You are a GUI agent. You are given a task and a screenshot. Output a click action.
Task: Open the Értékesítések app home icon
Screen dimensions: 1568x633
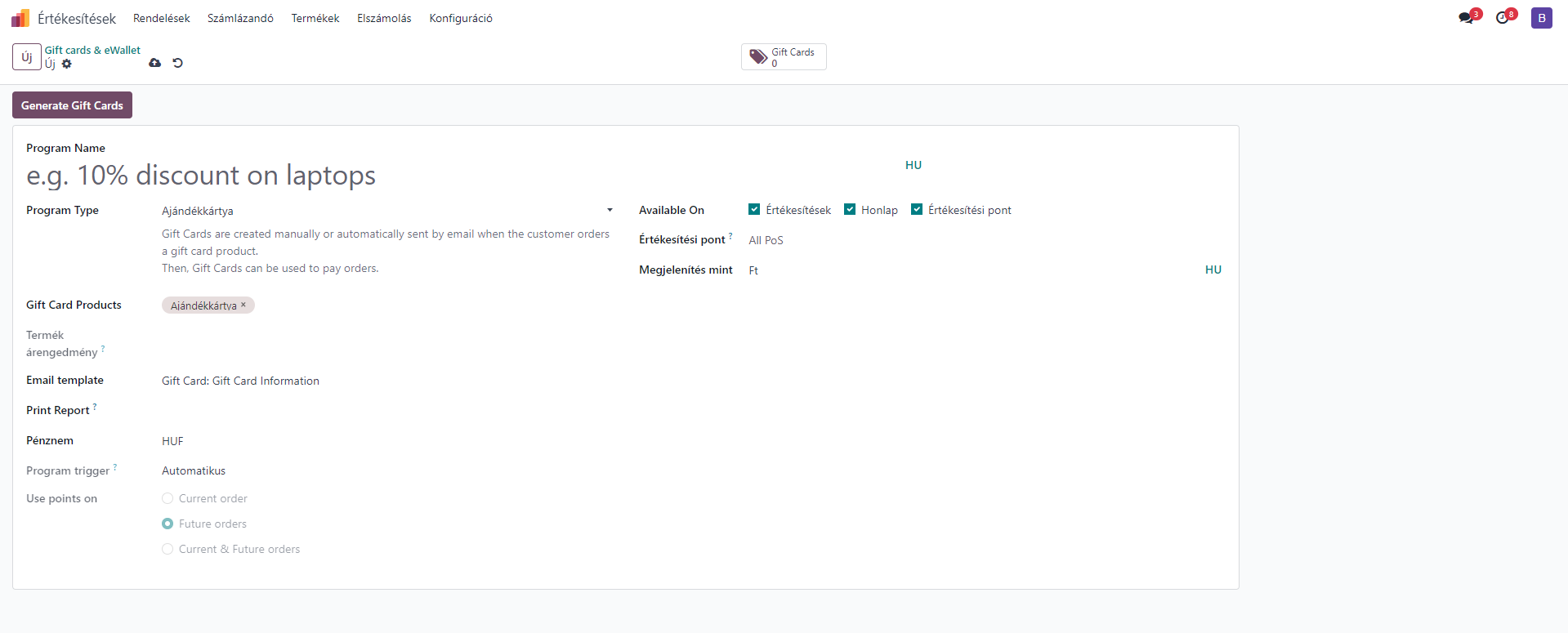(20, 18)
